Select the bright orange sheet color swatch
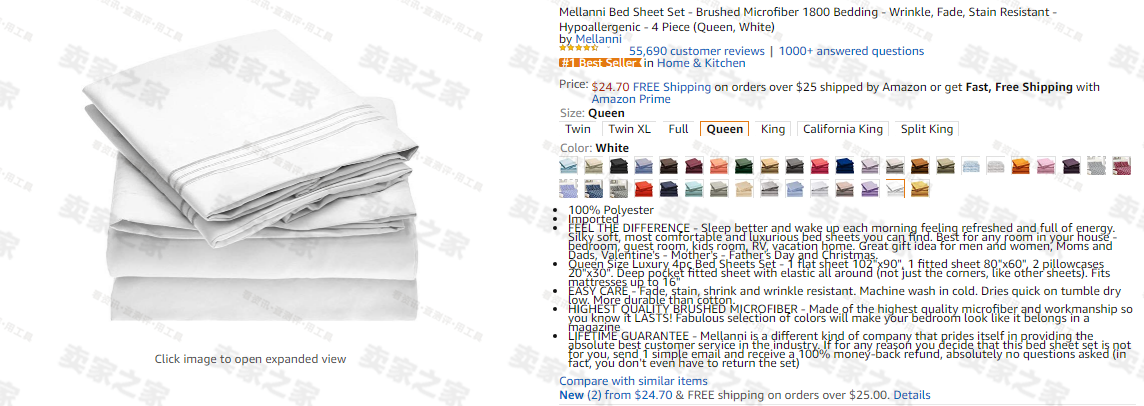 [x=1021, y=166]
